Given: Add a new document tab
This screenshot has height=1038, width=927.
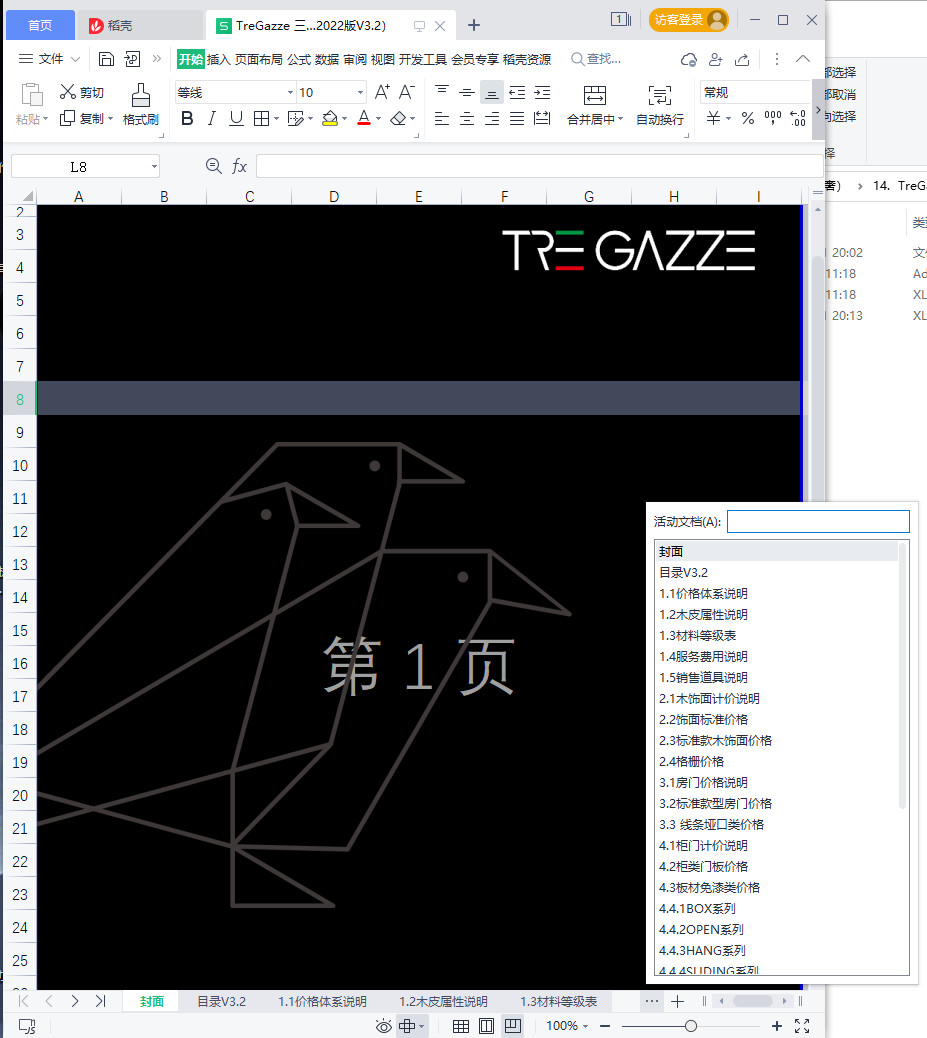Looking at the screenshot, I should pos(473,25).
